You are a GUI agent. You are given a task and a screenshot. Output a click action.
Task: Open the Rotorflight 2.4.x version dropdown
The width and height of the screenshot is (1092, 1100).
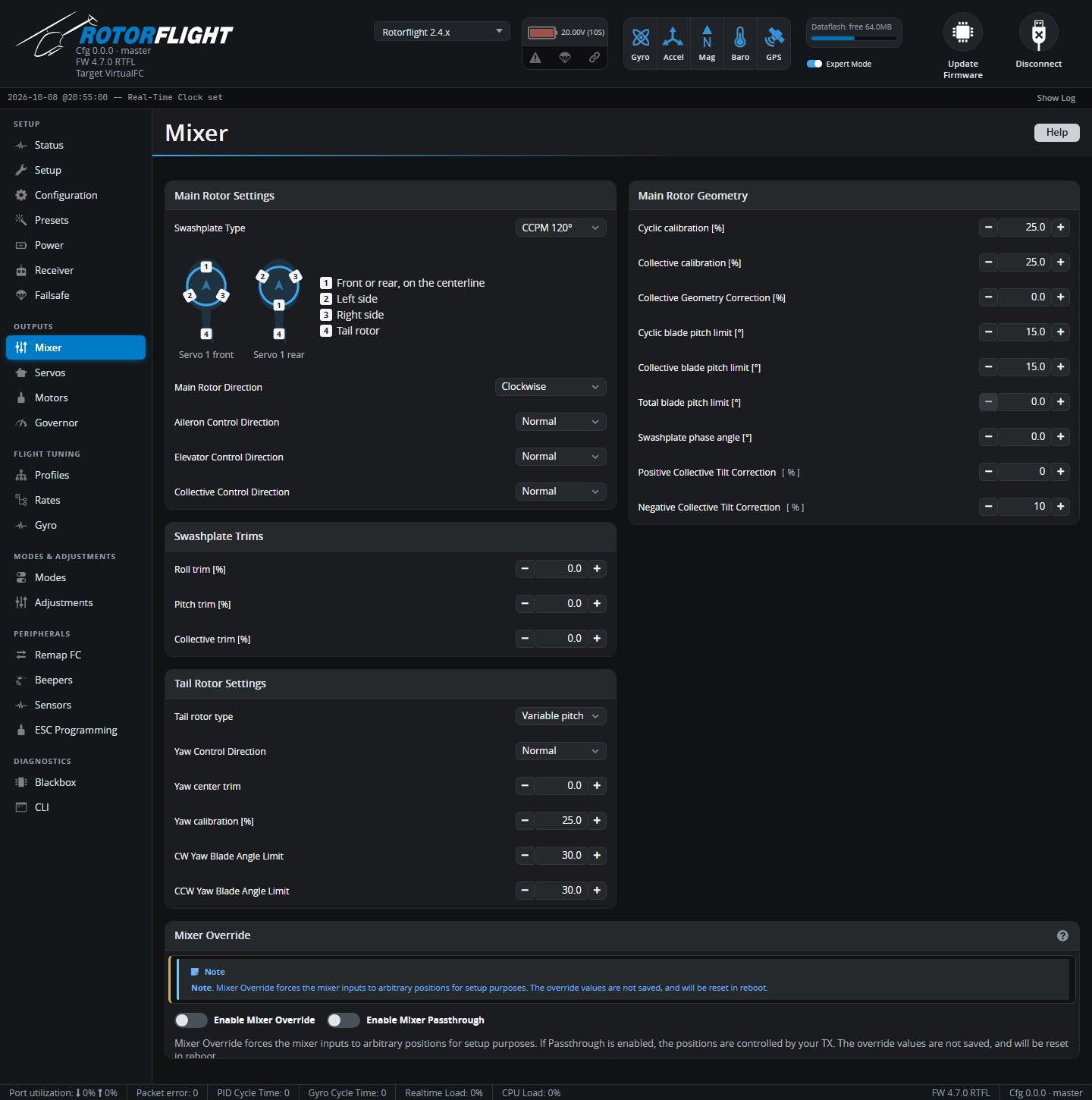(x=441, y=32)
